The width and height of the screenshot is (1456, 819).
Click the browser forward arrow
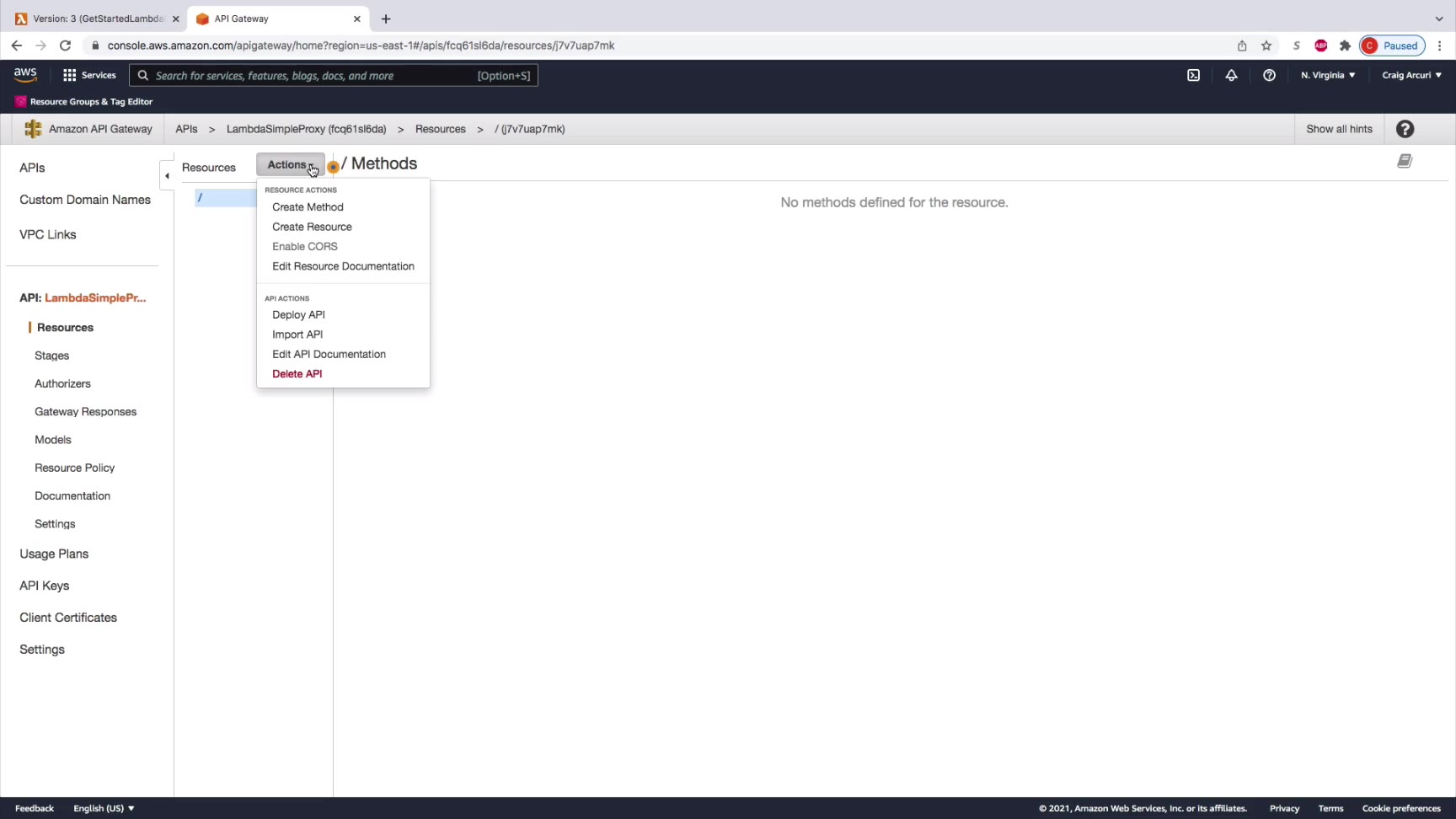point(40,45)
